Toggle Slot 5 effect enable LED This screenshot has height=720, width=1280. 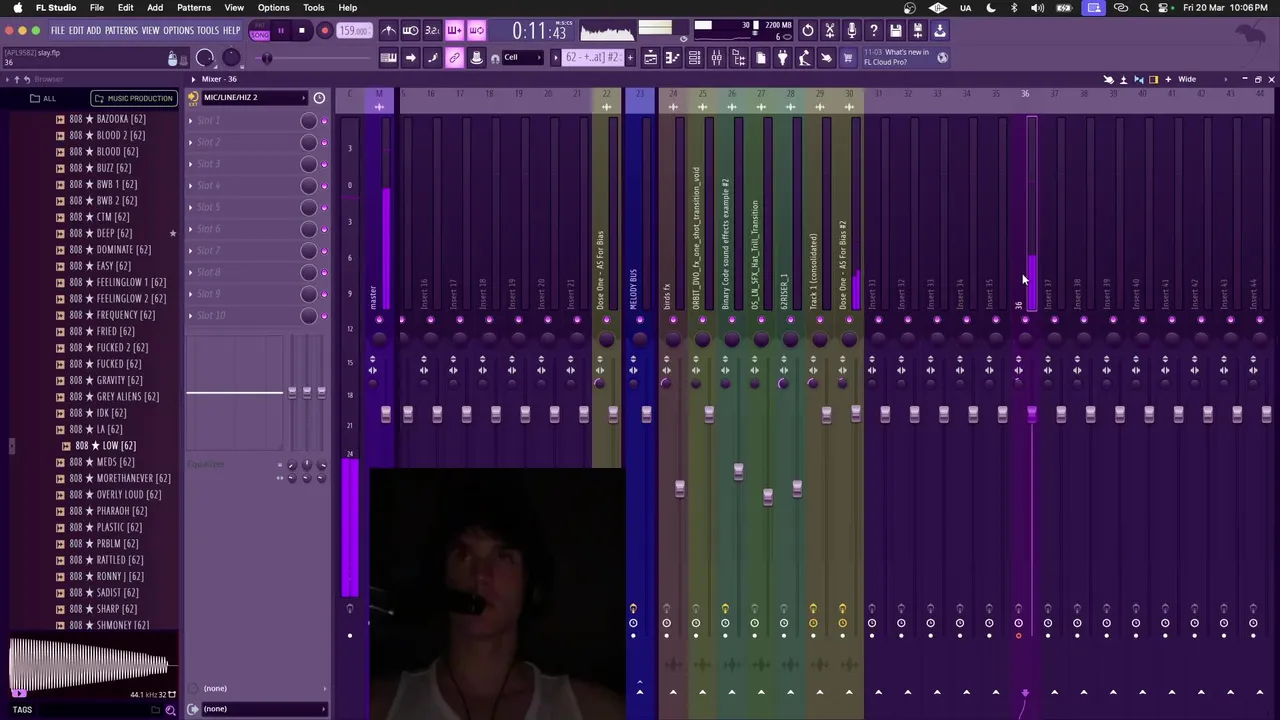click(x=323, y=207)
